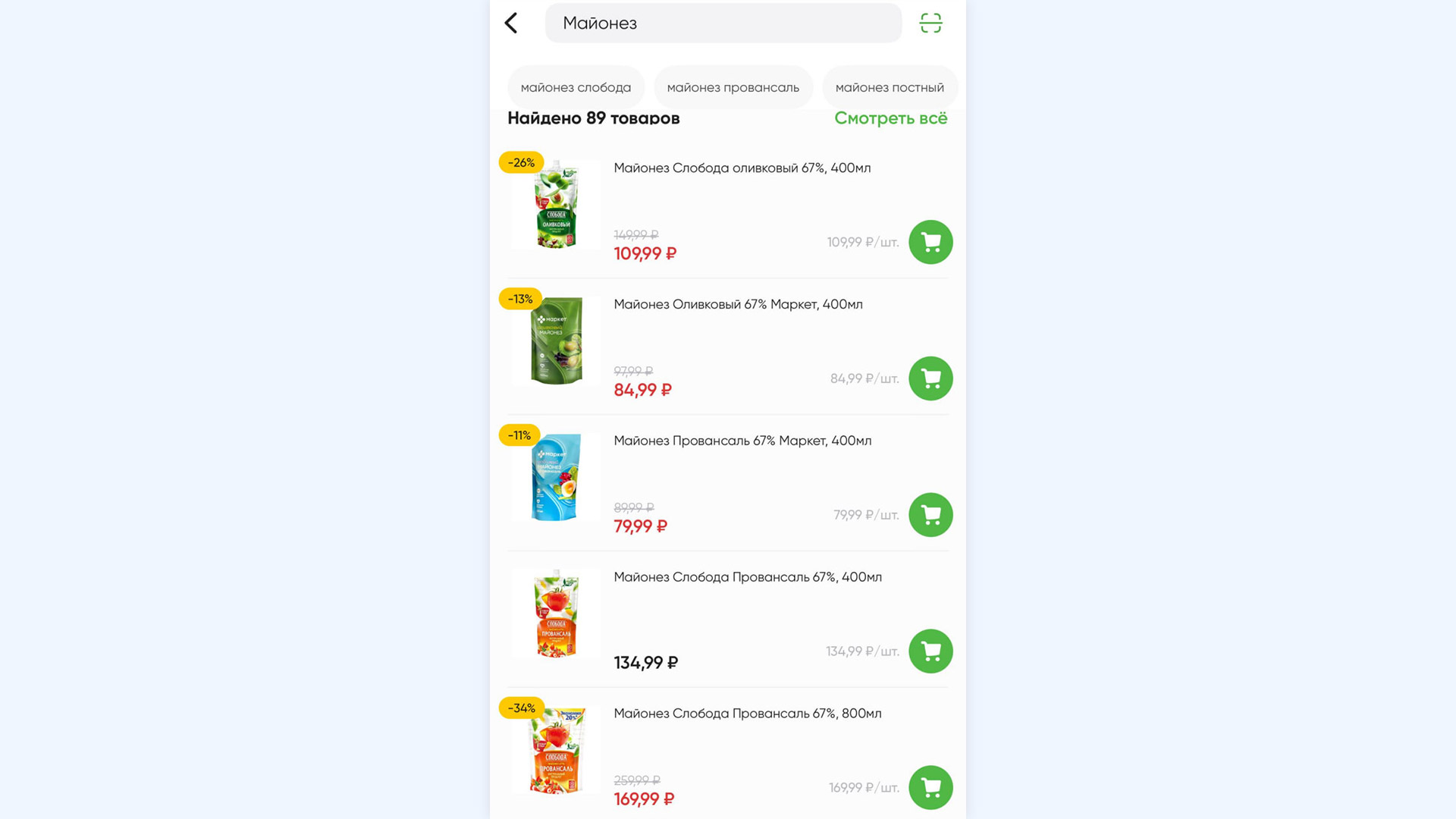Focus the Майонез search field
The width and height of the screenshot is (1456, 819).
coord(723,23)
